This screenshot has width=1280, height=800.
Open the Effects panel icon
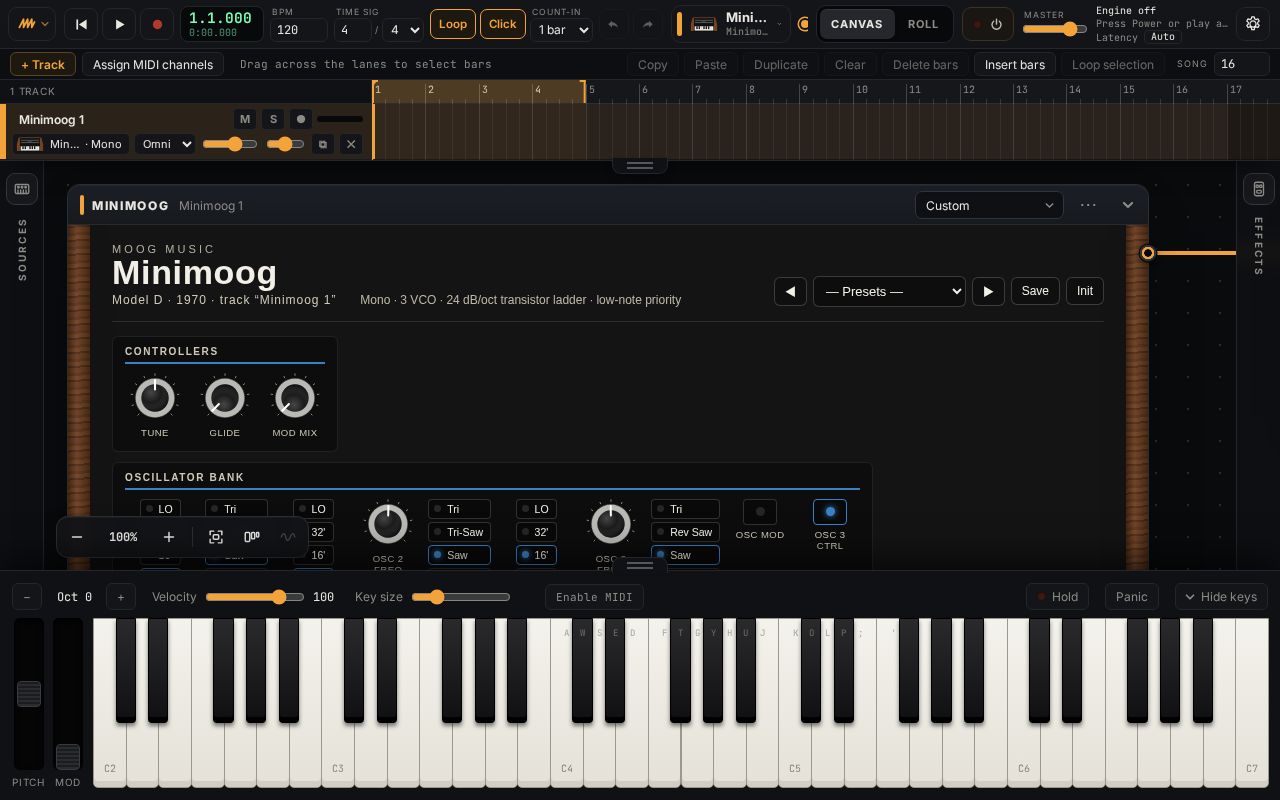[1258, 189]
